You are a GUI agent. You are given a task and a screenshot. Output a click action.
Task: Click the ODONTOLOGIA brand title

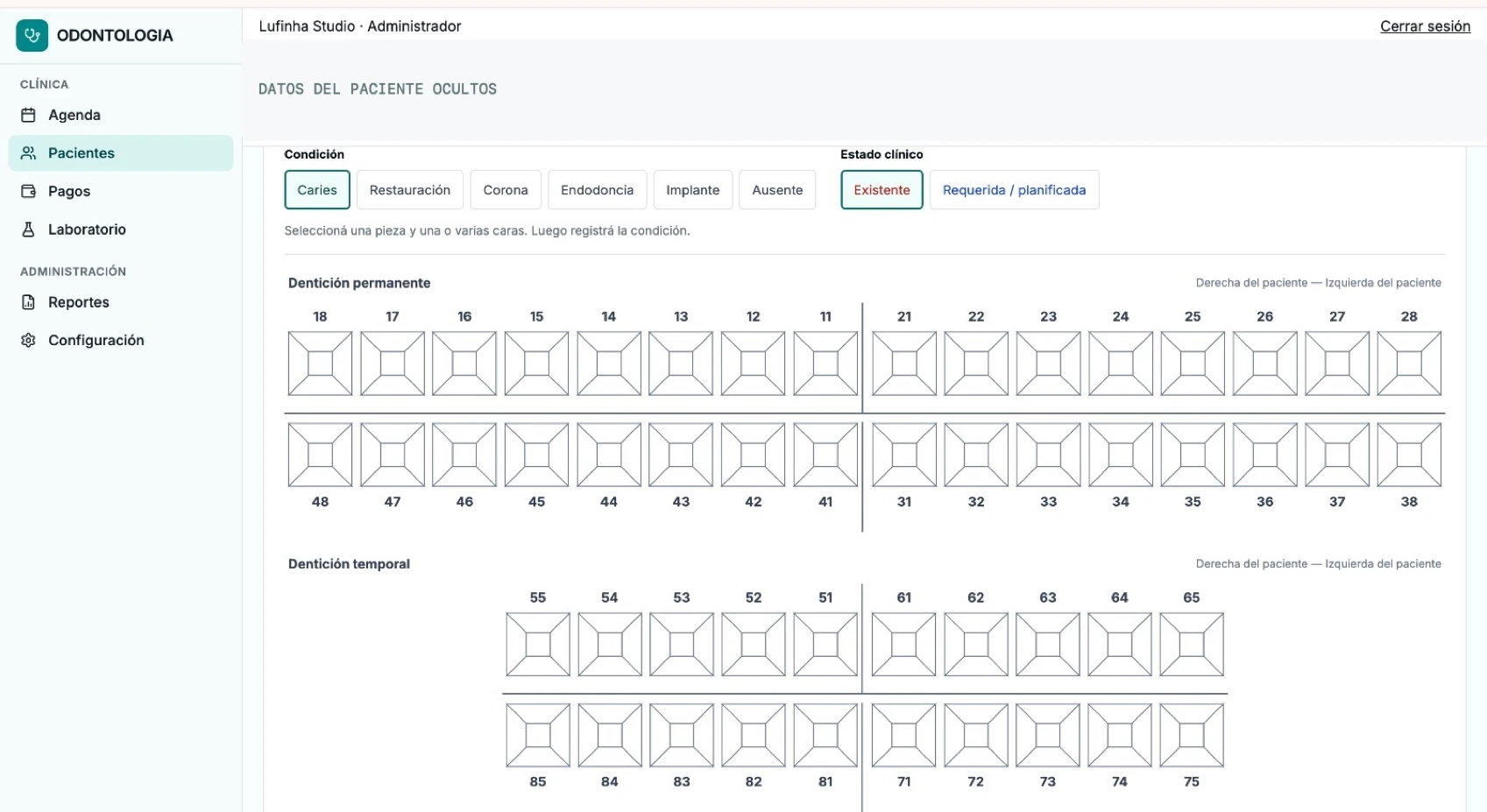coord(115,36)
